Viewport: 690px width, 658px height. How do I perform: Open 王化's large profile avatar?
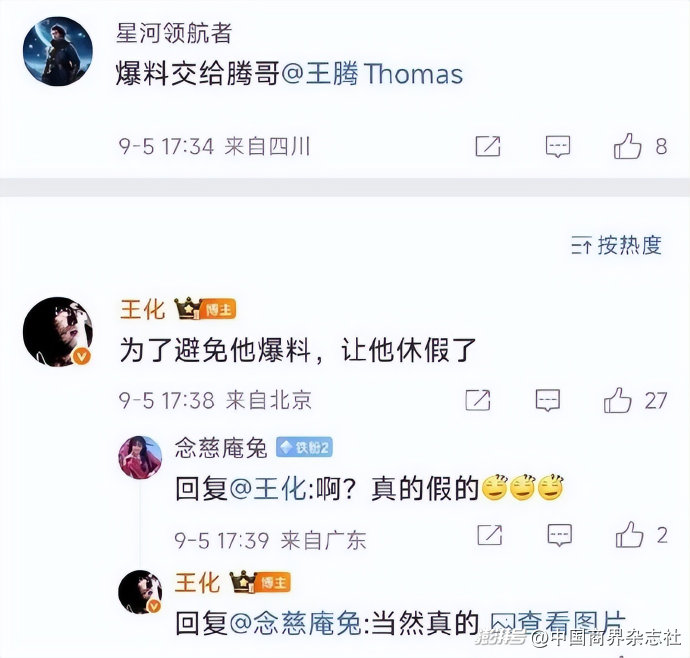[58, 331]
